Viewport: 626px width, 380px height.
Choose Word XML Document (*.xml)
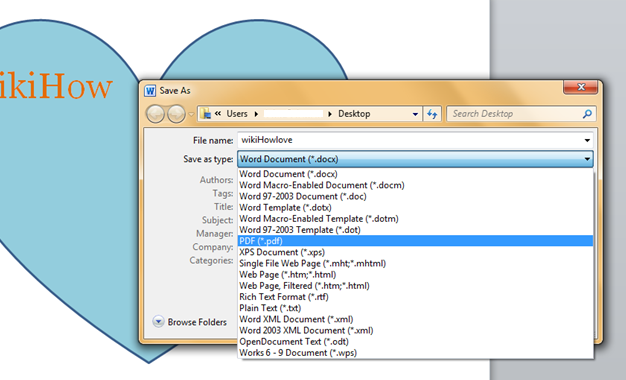coord(415,319)
